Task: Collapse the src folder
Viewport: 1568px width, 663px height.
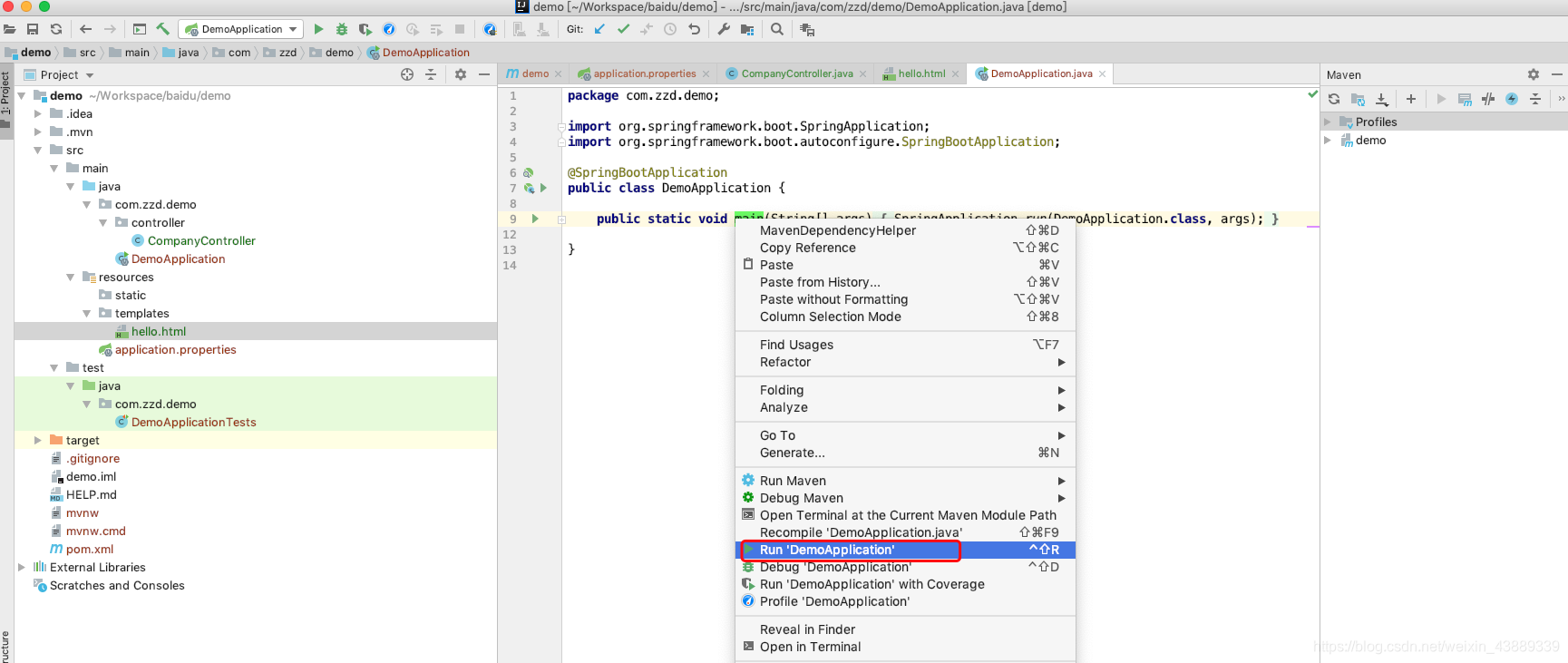Action: [38, 150]
